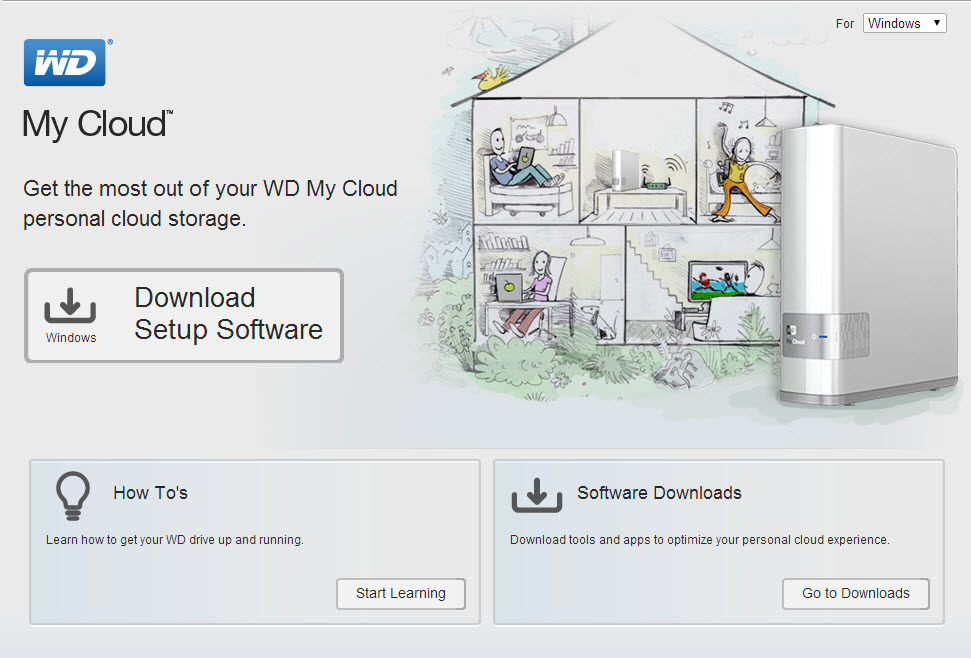Click the download tray icon above Windows label
971x658 pixels.
click(x=70, y=305)
